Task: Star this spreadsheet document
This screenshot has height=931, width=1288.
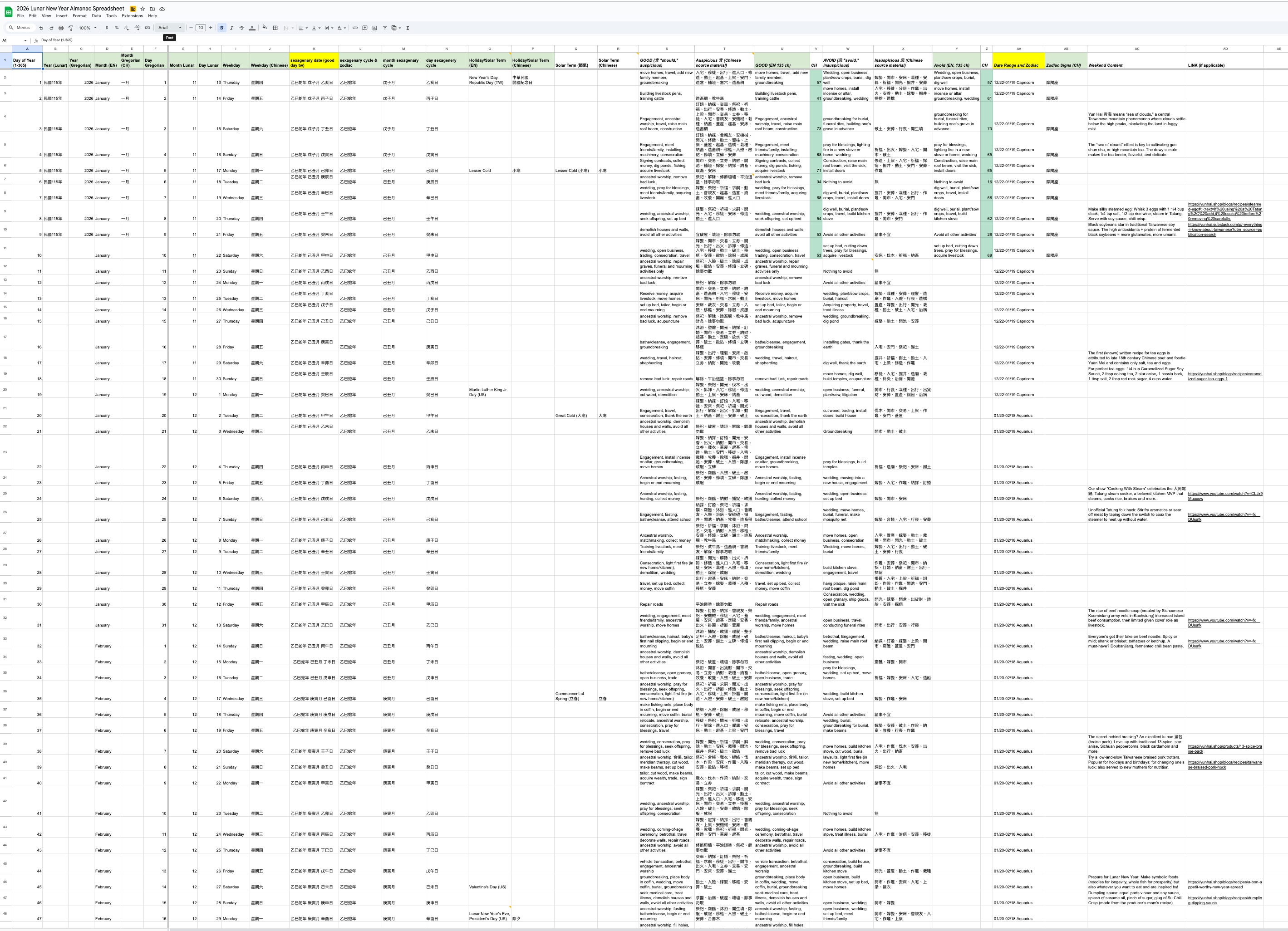Action: [x=143, y=9]
